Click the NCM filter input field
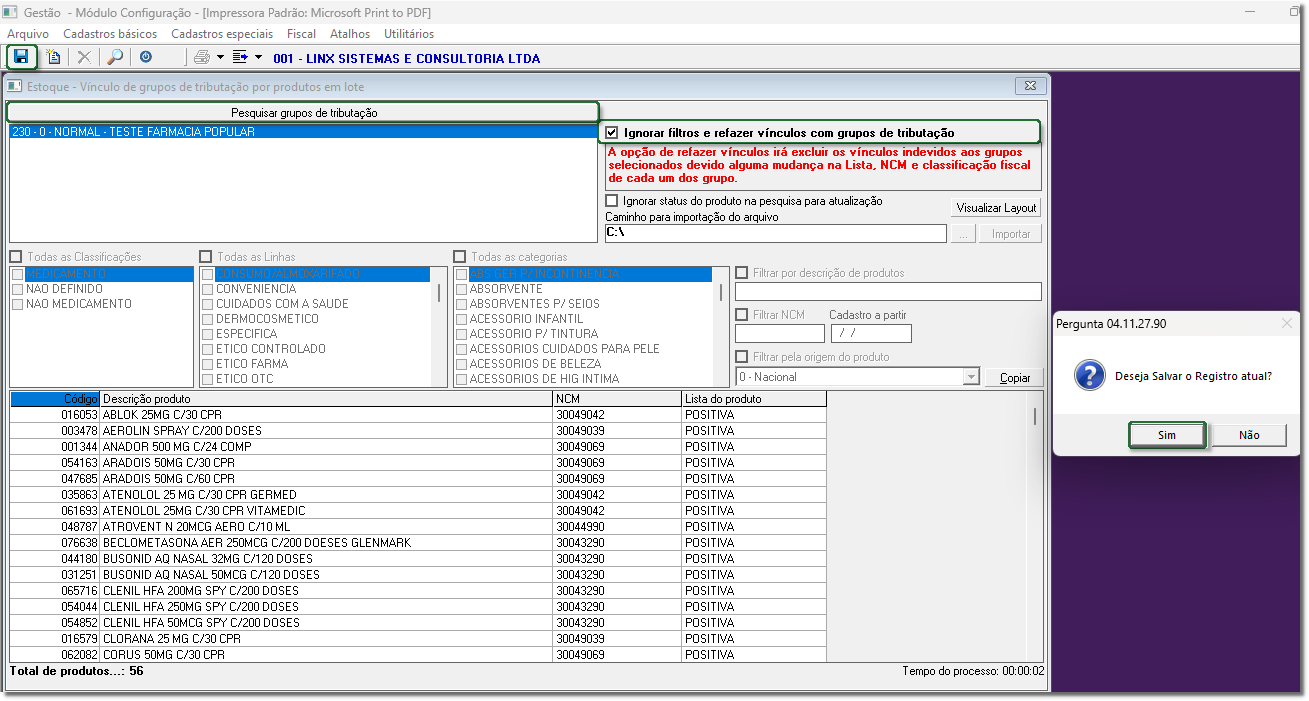Viewport: 1309px width, 701px height. pyautogui.click(x=780, y=334)
